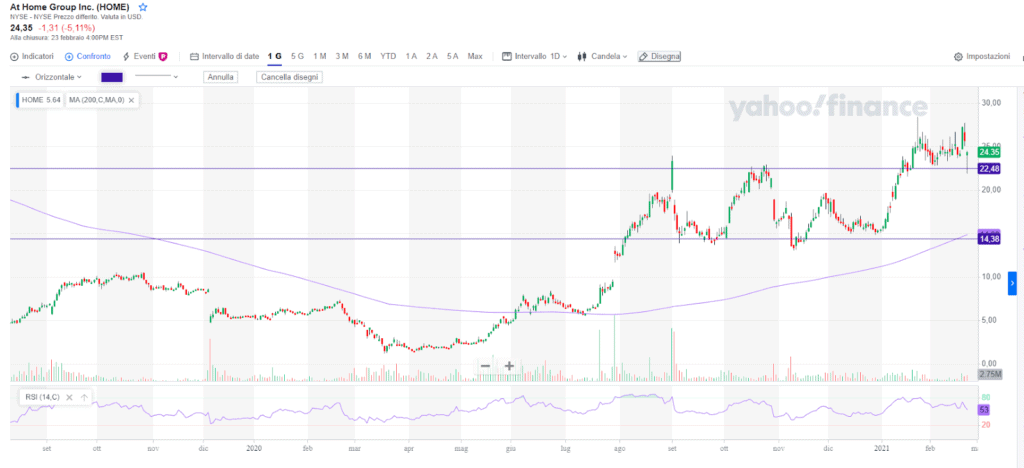
Task: Expand the line style dropdown
Action: pos(156,77)
